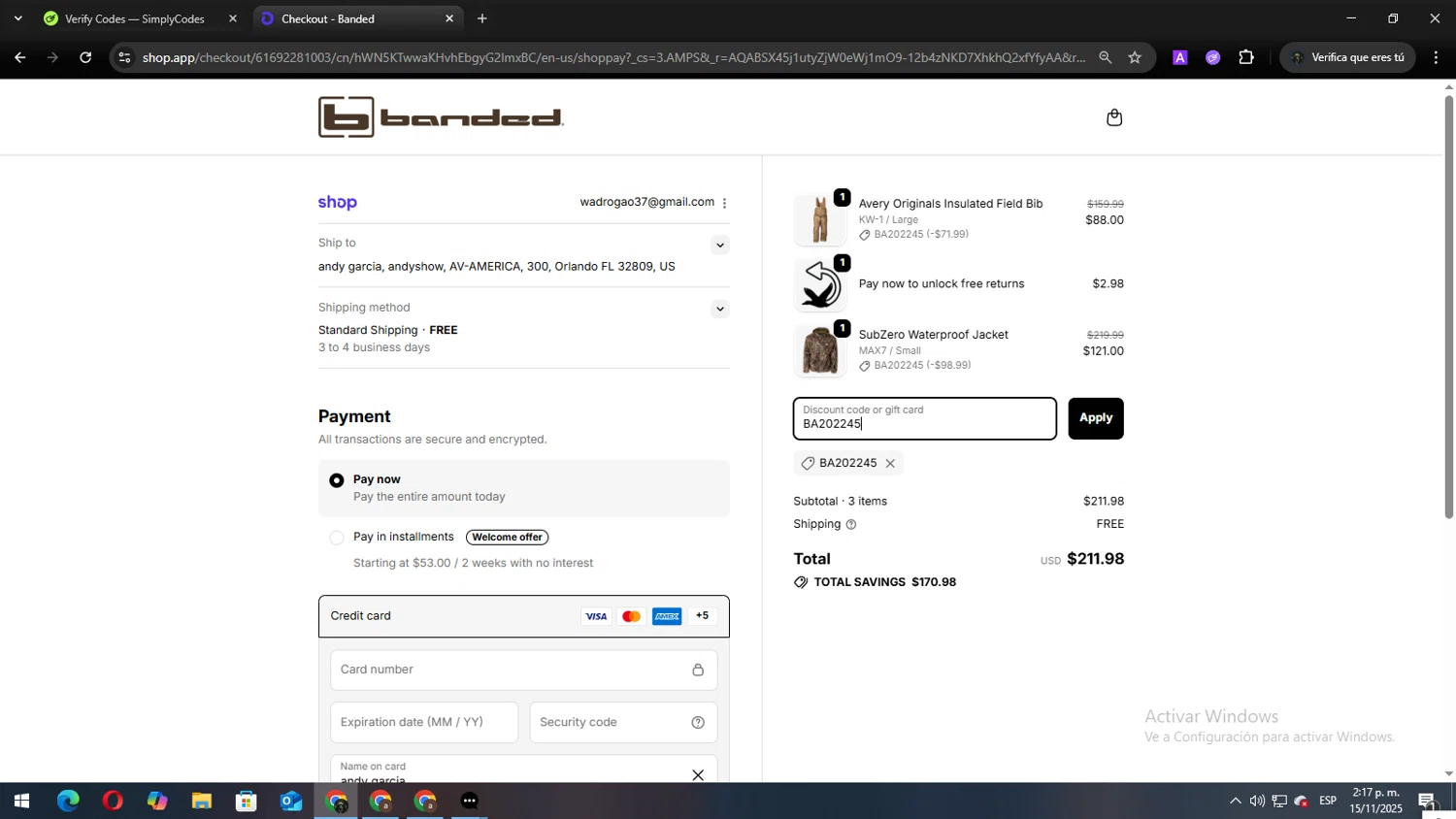Click the SubZero Waterproof Jacket thumbnail
Viewport: 1456px width, 819px height.
coord(820,350)
